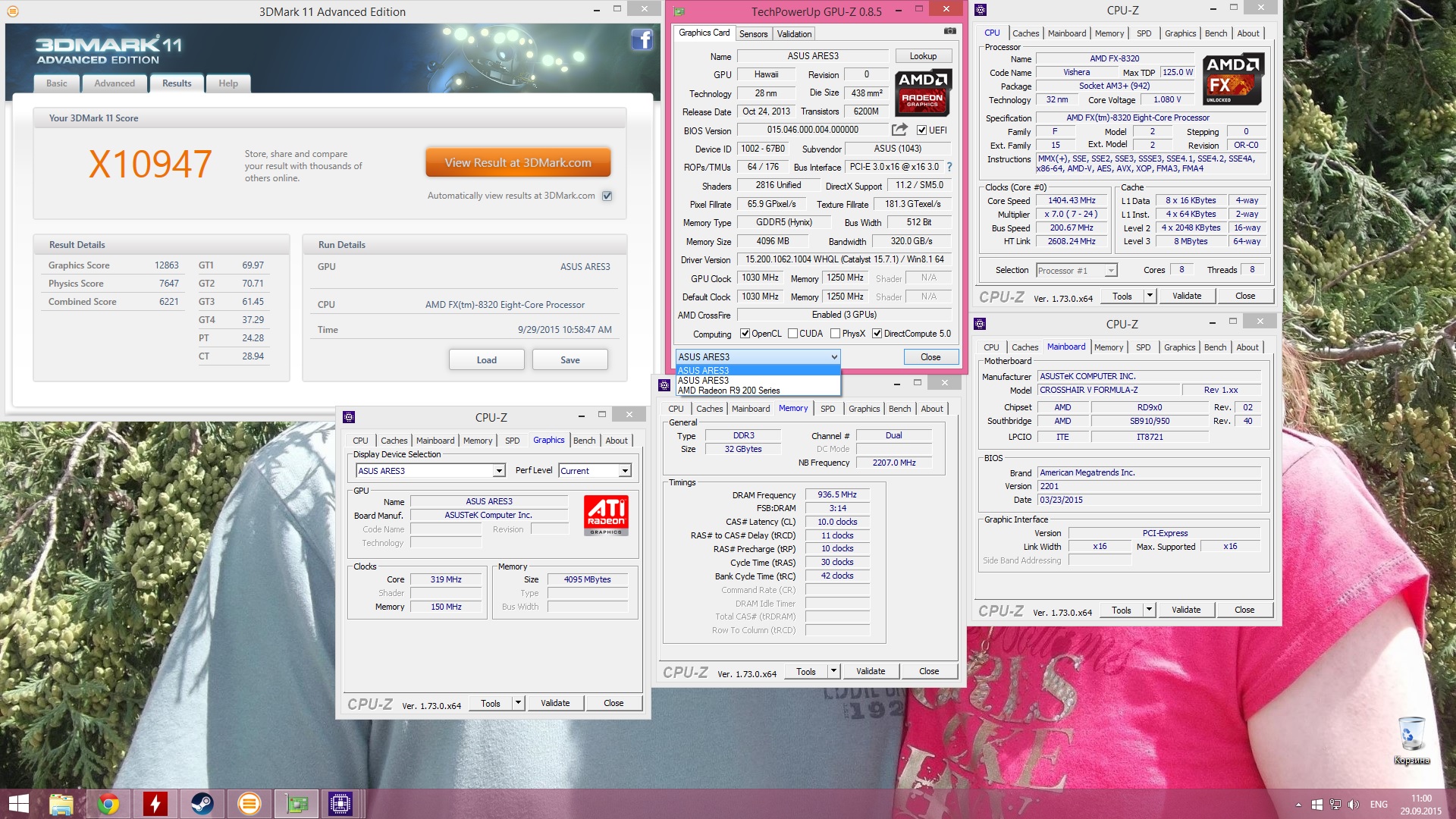The image size is (1456, 819).
Task: Toggle the CUDA checkbox
Action: (x=792, y=334)
